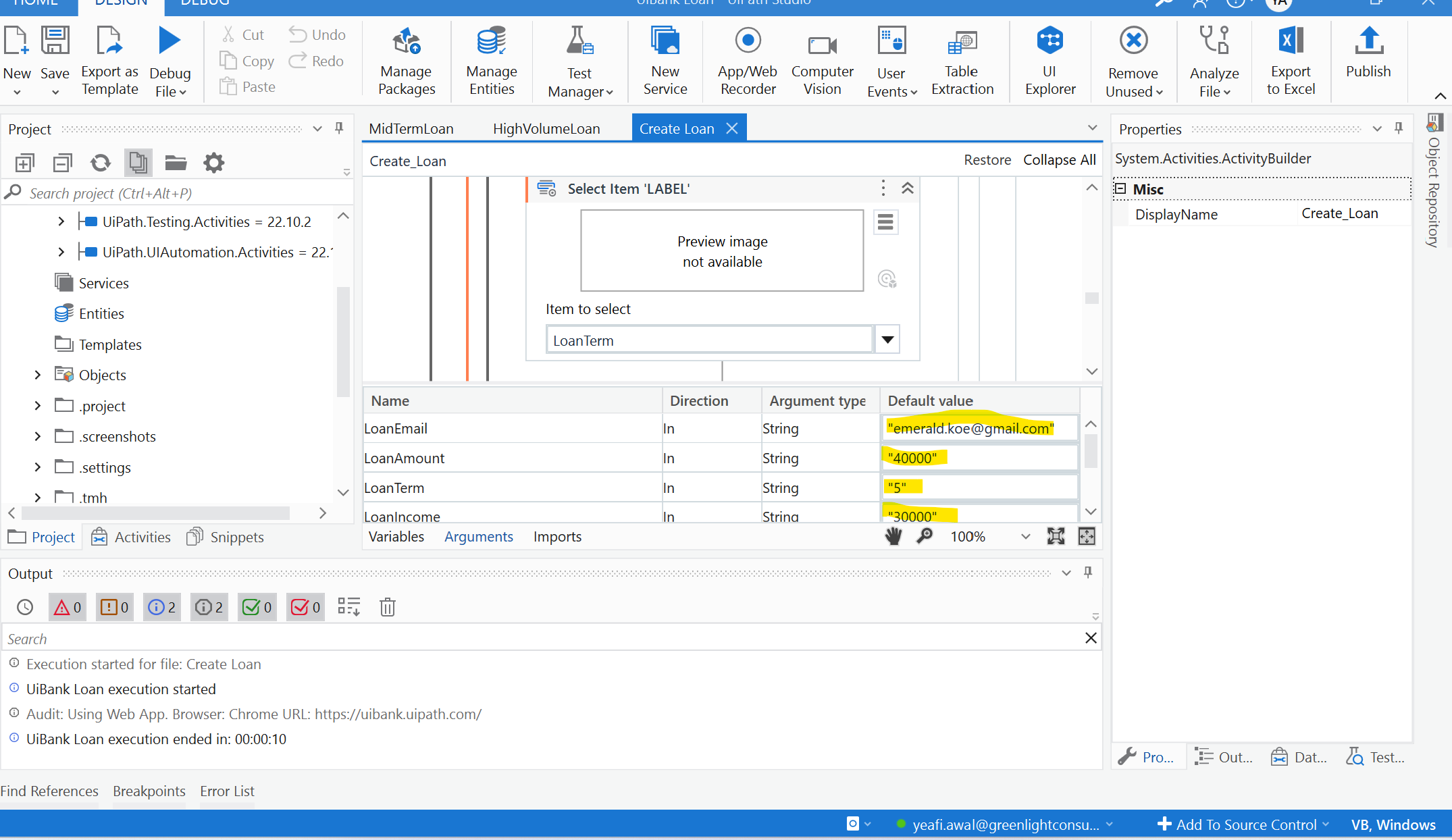Click Collapse All icon in Project panel
This screenshot has height=840, width=1452.
[63, 163]
